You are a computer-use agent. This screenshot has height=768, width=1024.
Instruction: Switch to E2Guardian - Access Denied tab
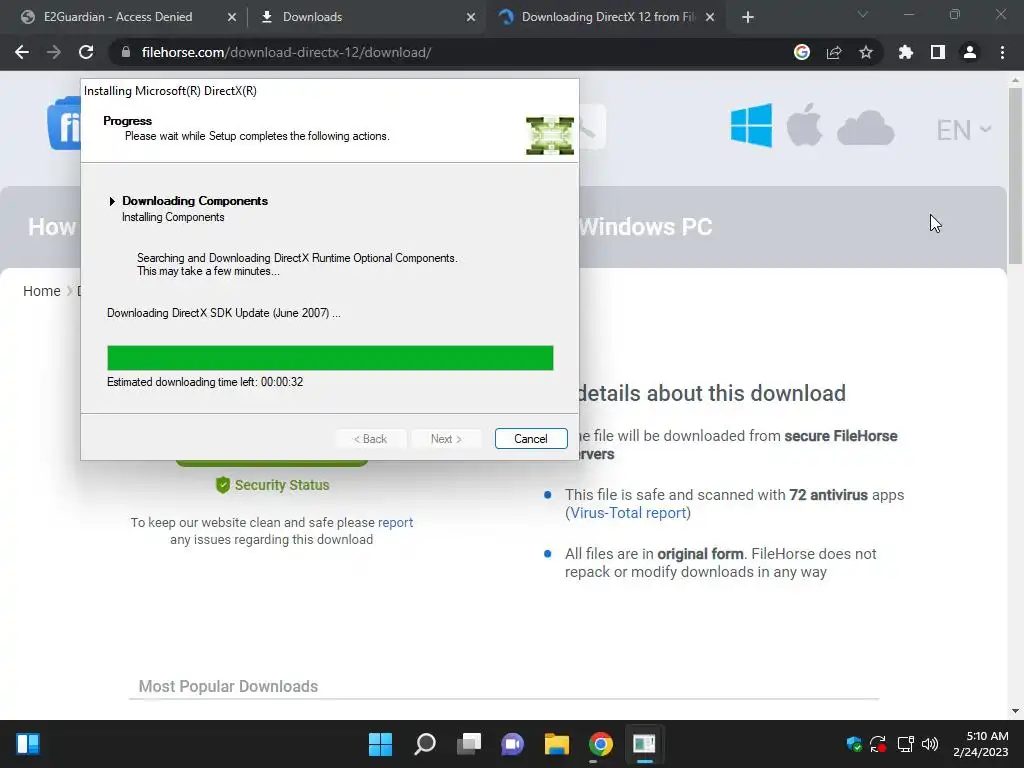pyautogui.click(x=118, y=17)
